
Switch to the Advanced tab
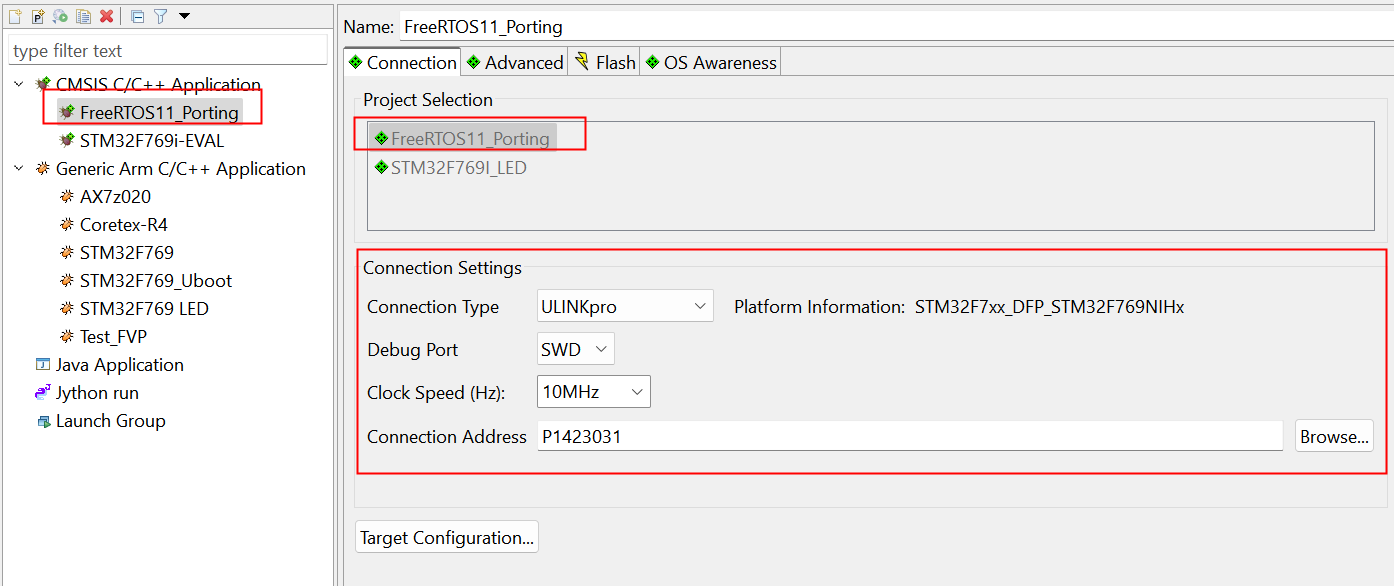pos(514,63)
